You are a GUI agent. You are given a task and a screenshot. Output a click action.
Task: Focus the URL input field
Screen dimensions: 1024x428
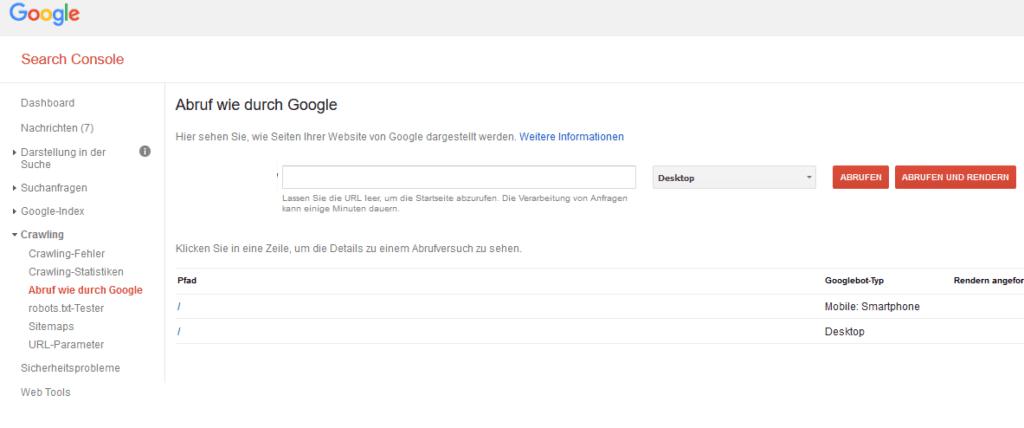[x=458, y=177]
